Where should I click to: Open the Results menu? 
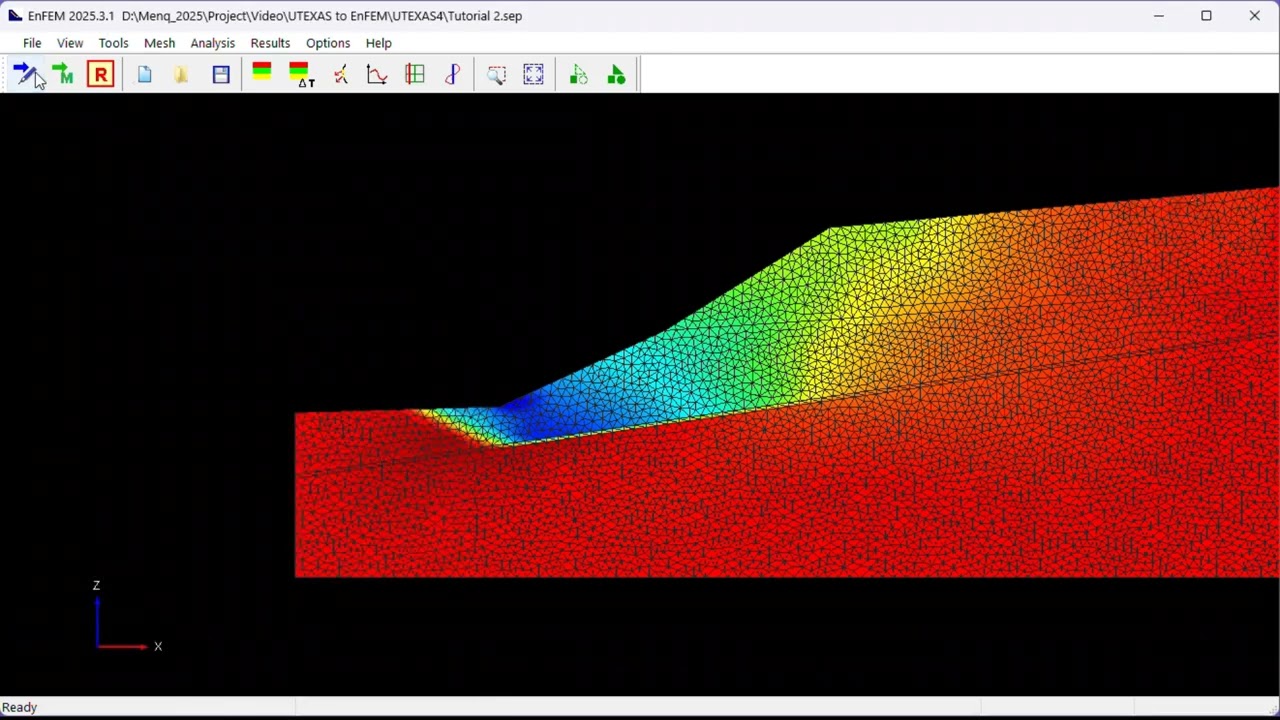[x=270, y=43]
